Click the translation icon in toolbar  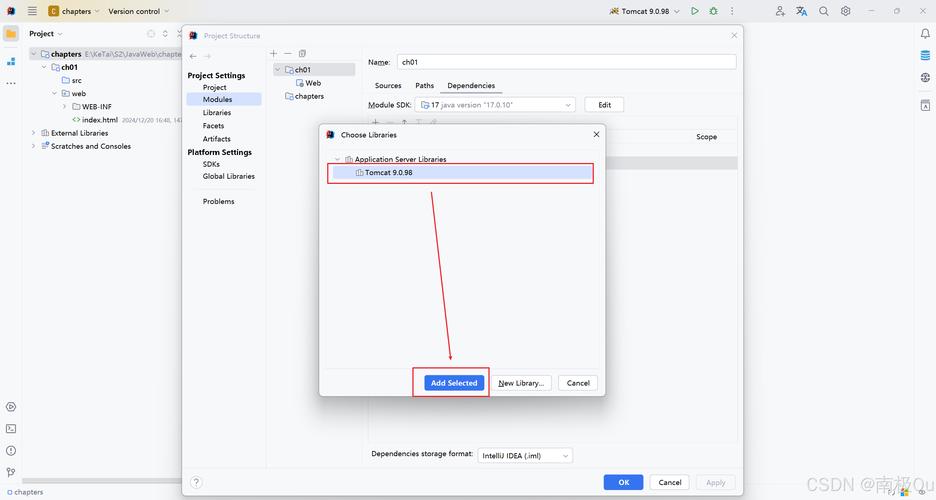(801, 11)
